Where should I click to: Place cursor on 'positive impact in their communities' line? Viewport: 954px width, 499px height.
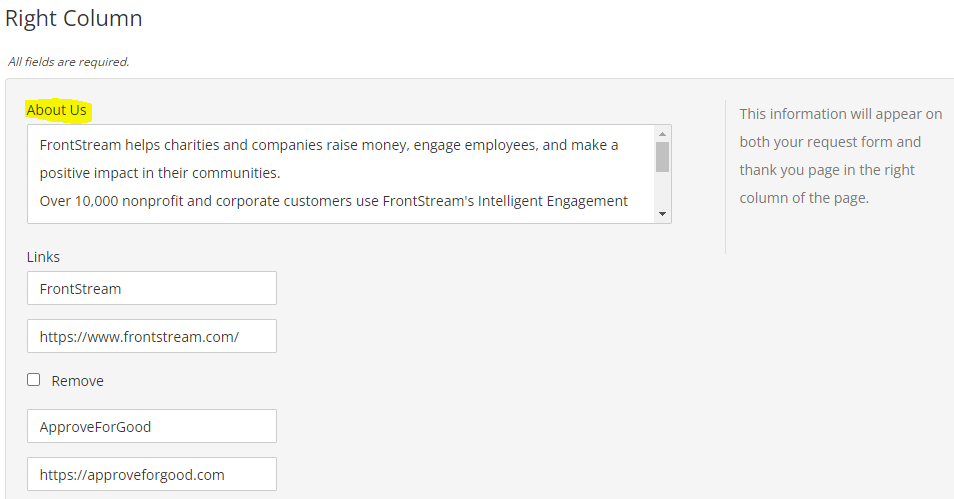pos(160,173)
